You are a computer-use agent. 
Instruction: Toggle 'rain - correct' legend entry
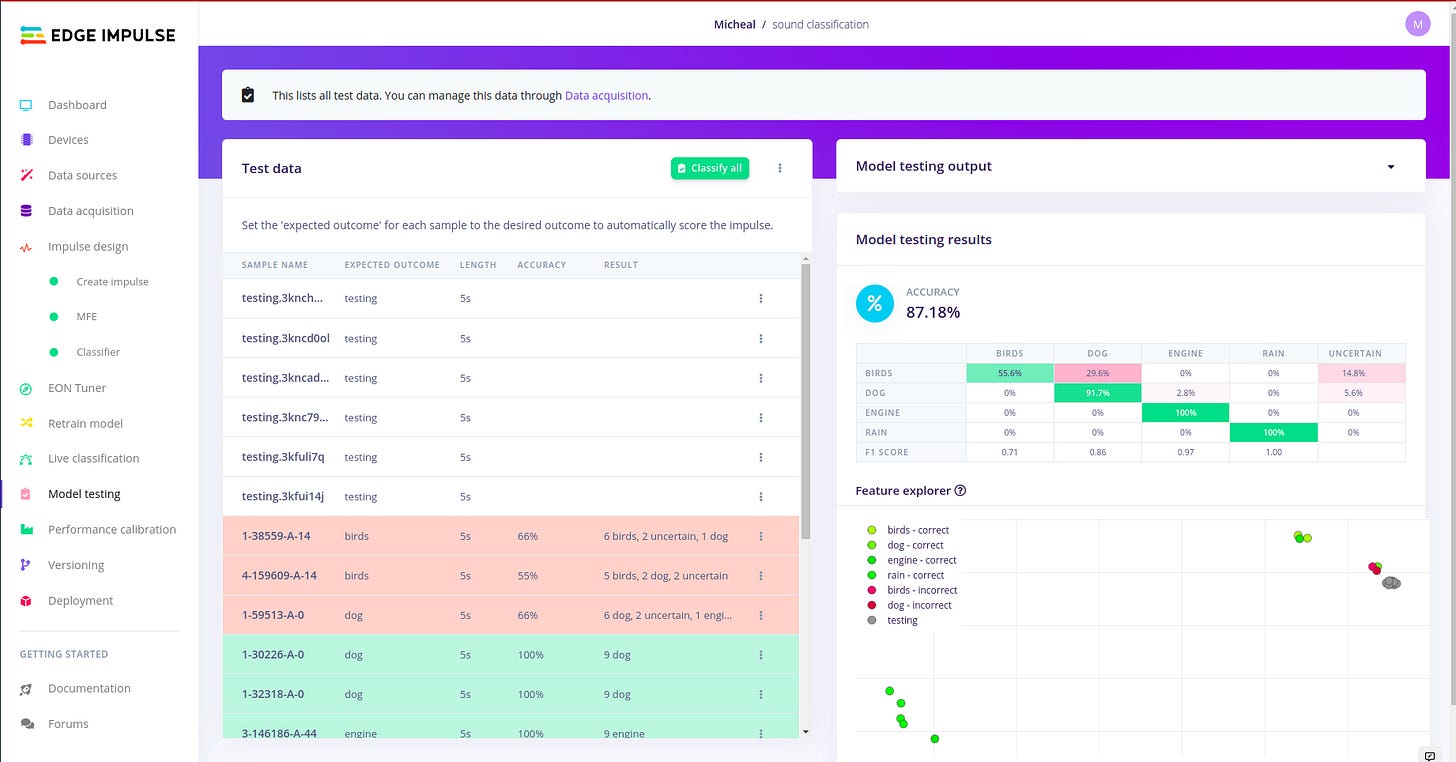pos(906,575)
